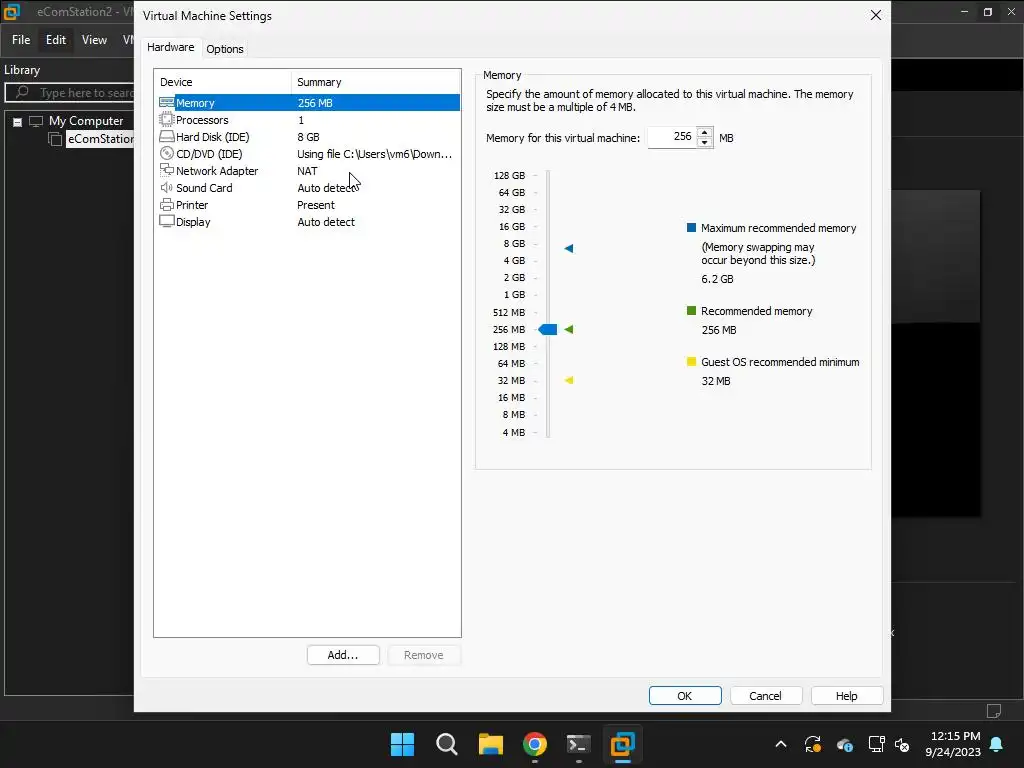Click the My Computer monitor icon in Library

36,121
